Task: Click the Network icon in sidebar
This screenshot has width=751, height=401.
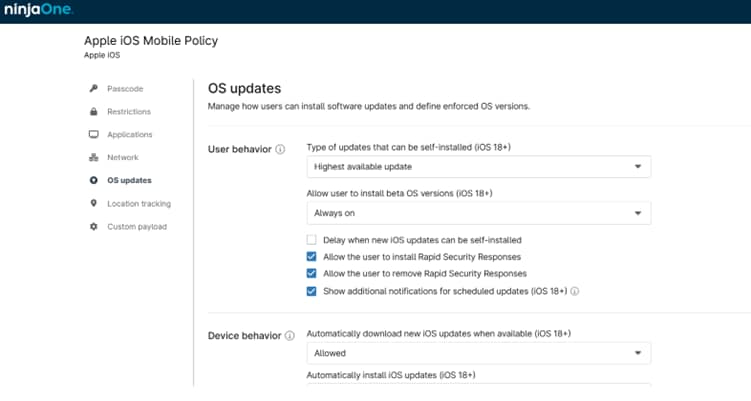Action: (x=93, y=158)
